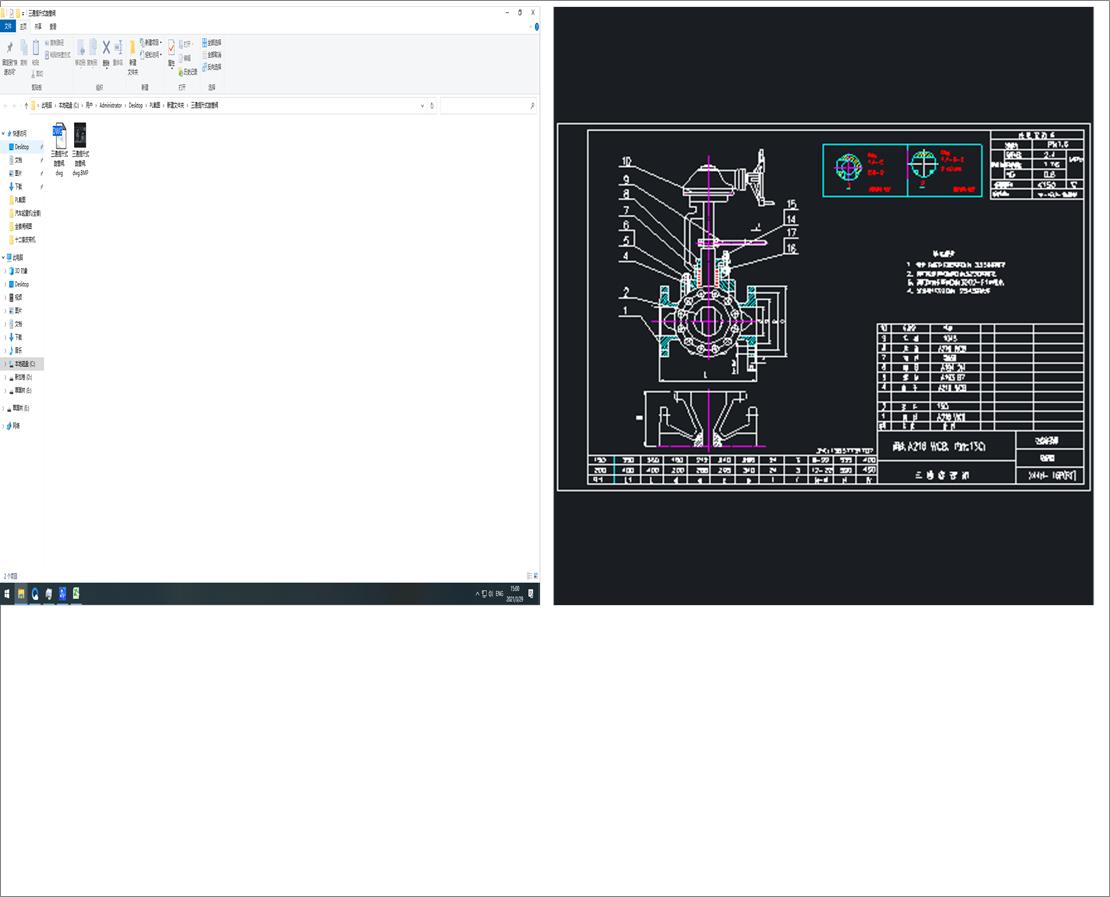Viewport: 1110px width, 897px height.
Task: Click ENG language indicator in tray
Action: (x=499, y=593)
